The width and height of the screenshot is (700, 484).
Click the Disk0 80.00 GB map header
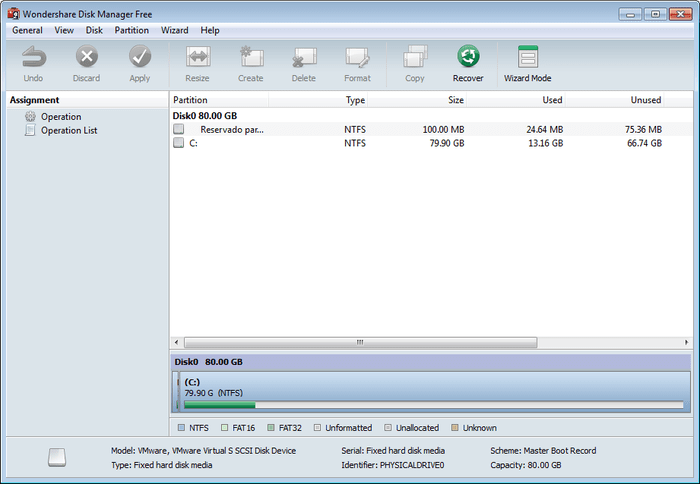[x=431, y=362]
